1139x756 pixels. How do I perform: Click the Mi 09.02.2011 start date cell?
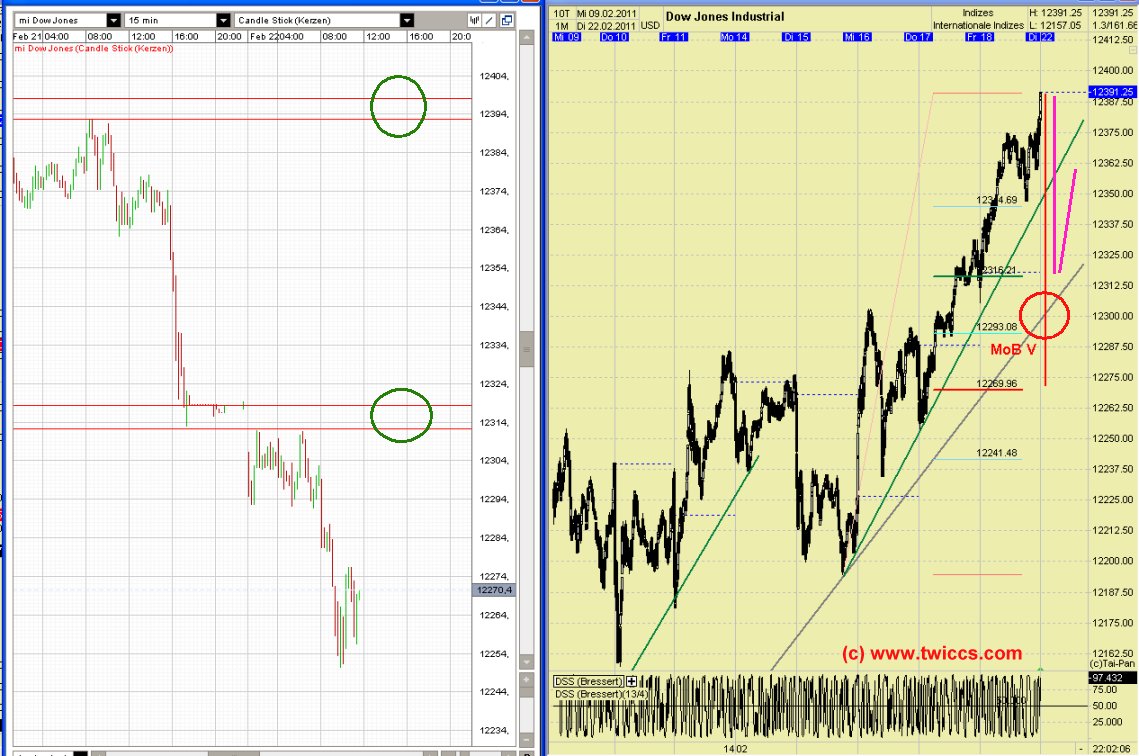click(607, 14)
